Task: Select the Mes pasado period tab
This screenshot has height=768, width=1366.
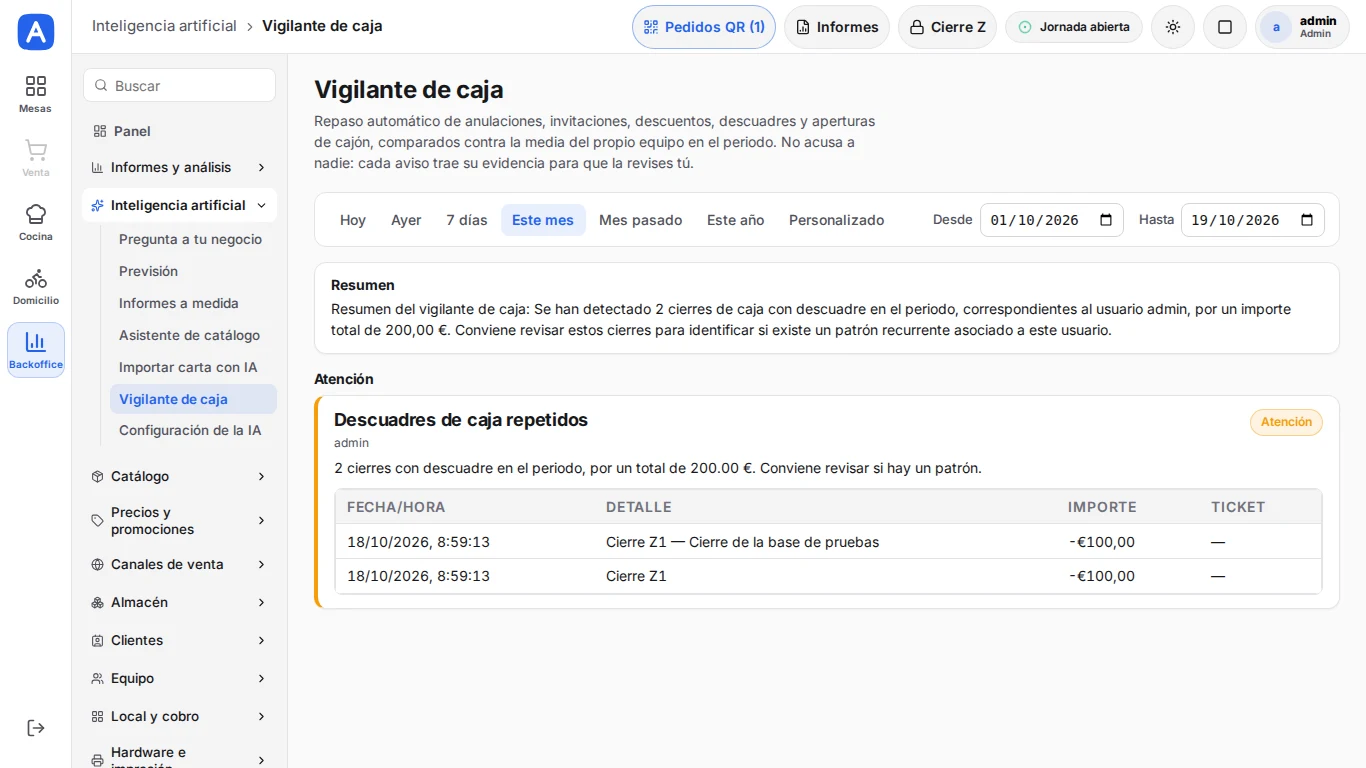Action: tap(641, 220)
